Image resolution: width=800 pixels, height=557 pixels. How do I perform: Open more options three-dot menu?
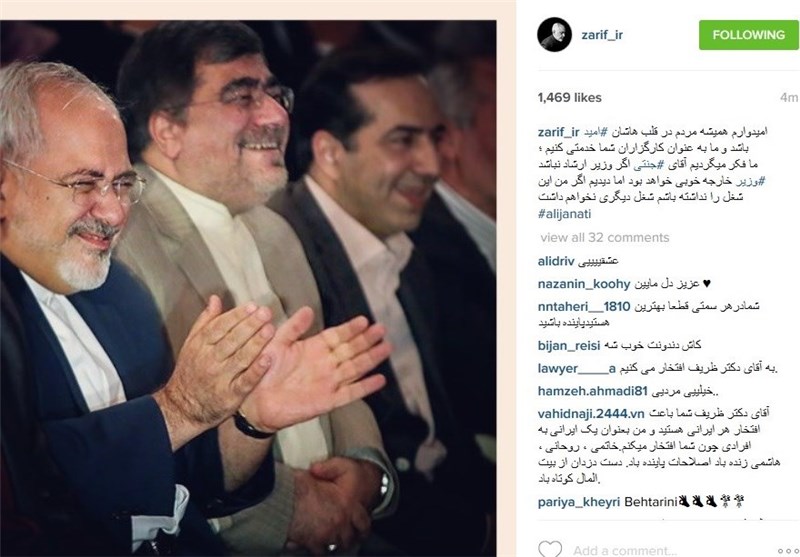point(788,552)
